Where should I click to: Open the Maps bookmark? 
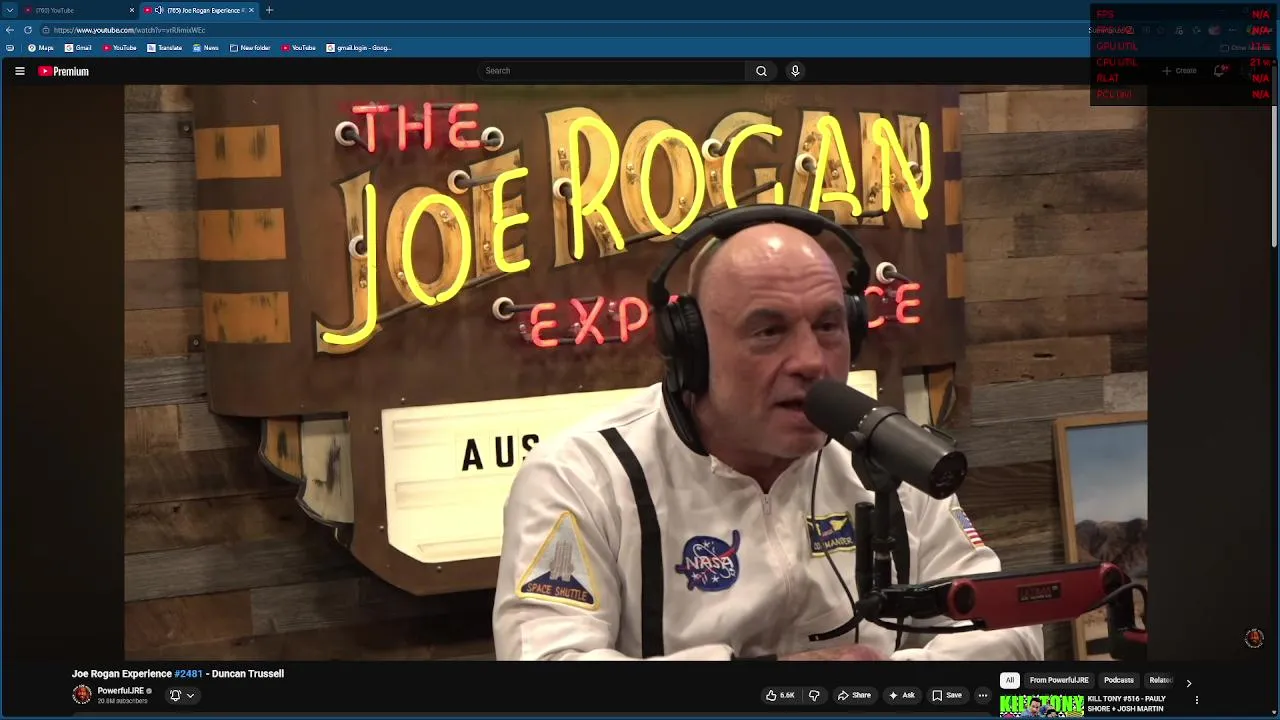point(41,48)
